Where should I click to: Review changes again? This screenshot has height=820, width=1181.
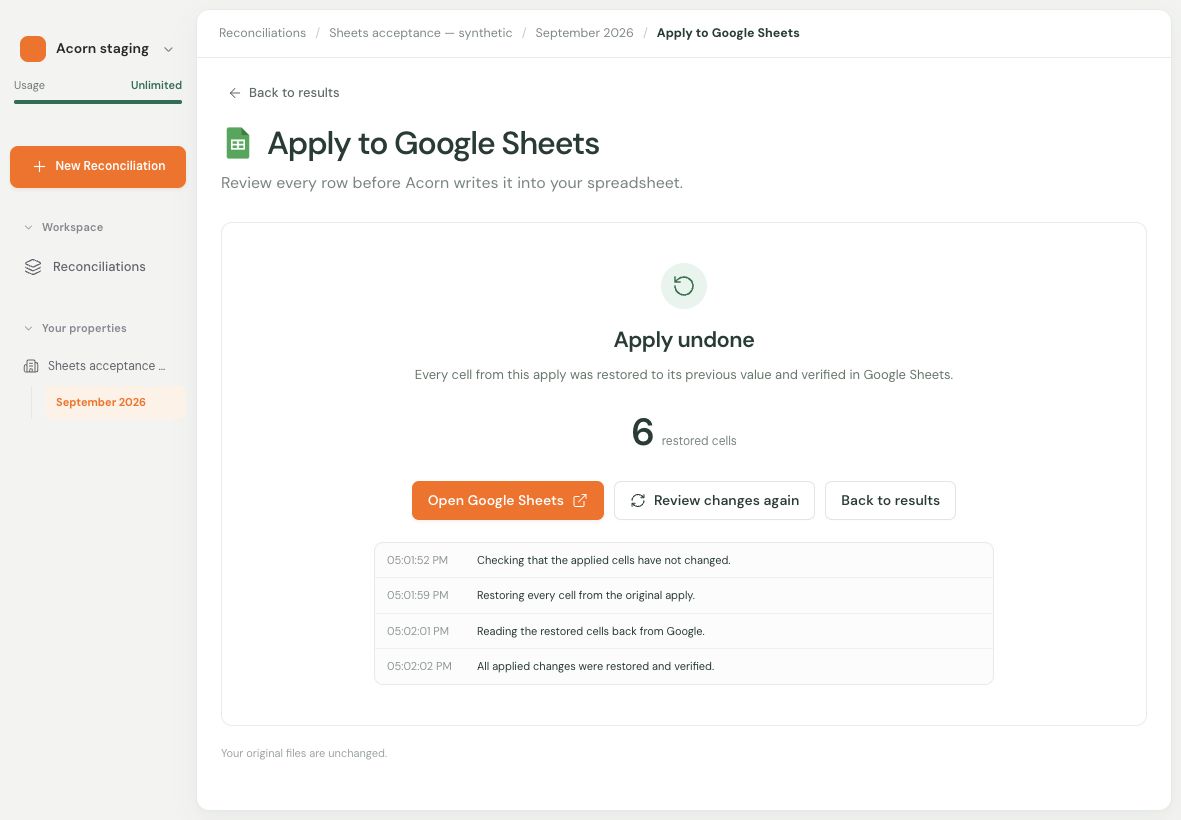click(714, 501)
